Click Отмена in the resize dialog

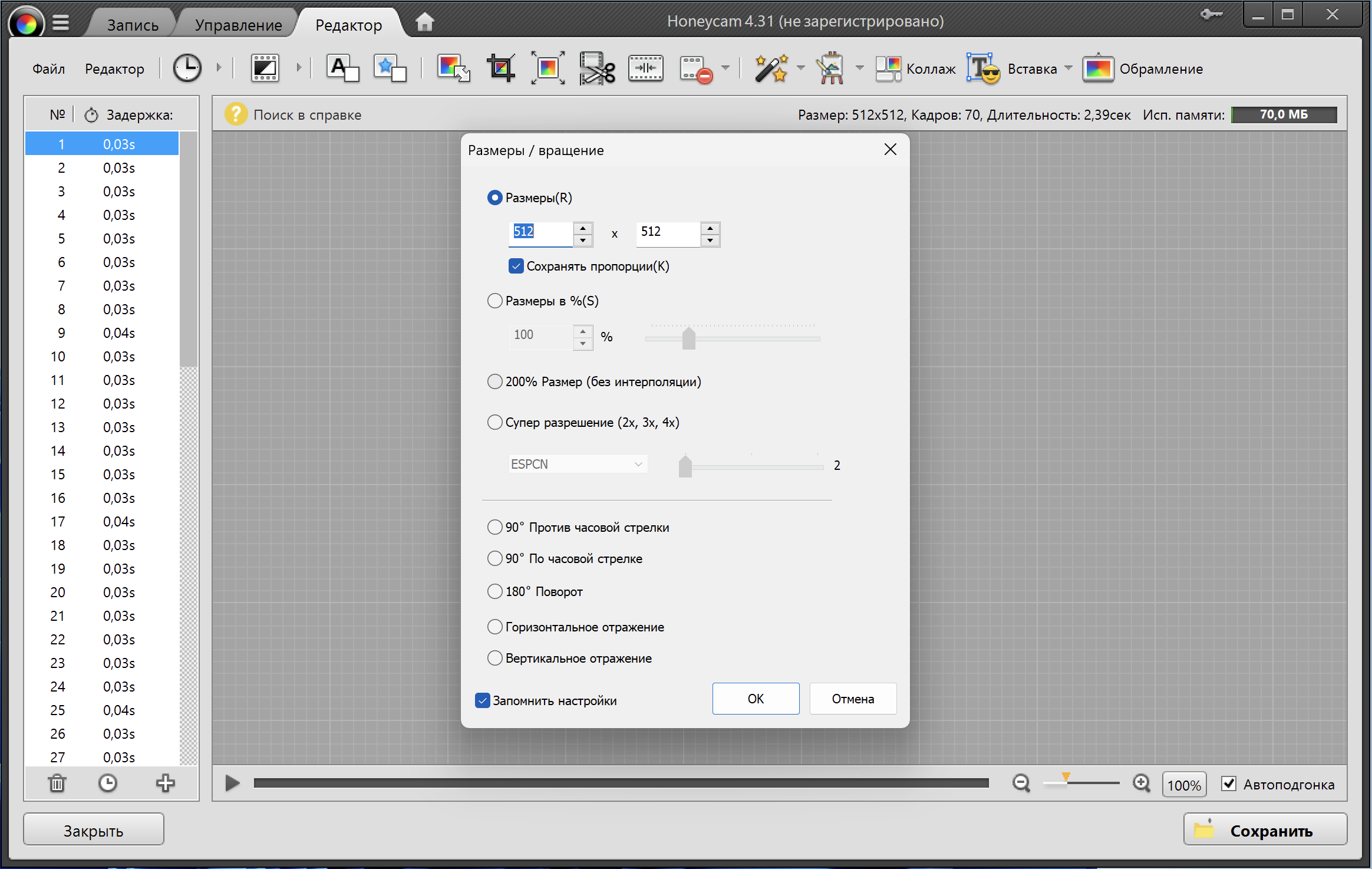click(x=853, y=699)
